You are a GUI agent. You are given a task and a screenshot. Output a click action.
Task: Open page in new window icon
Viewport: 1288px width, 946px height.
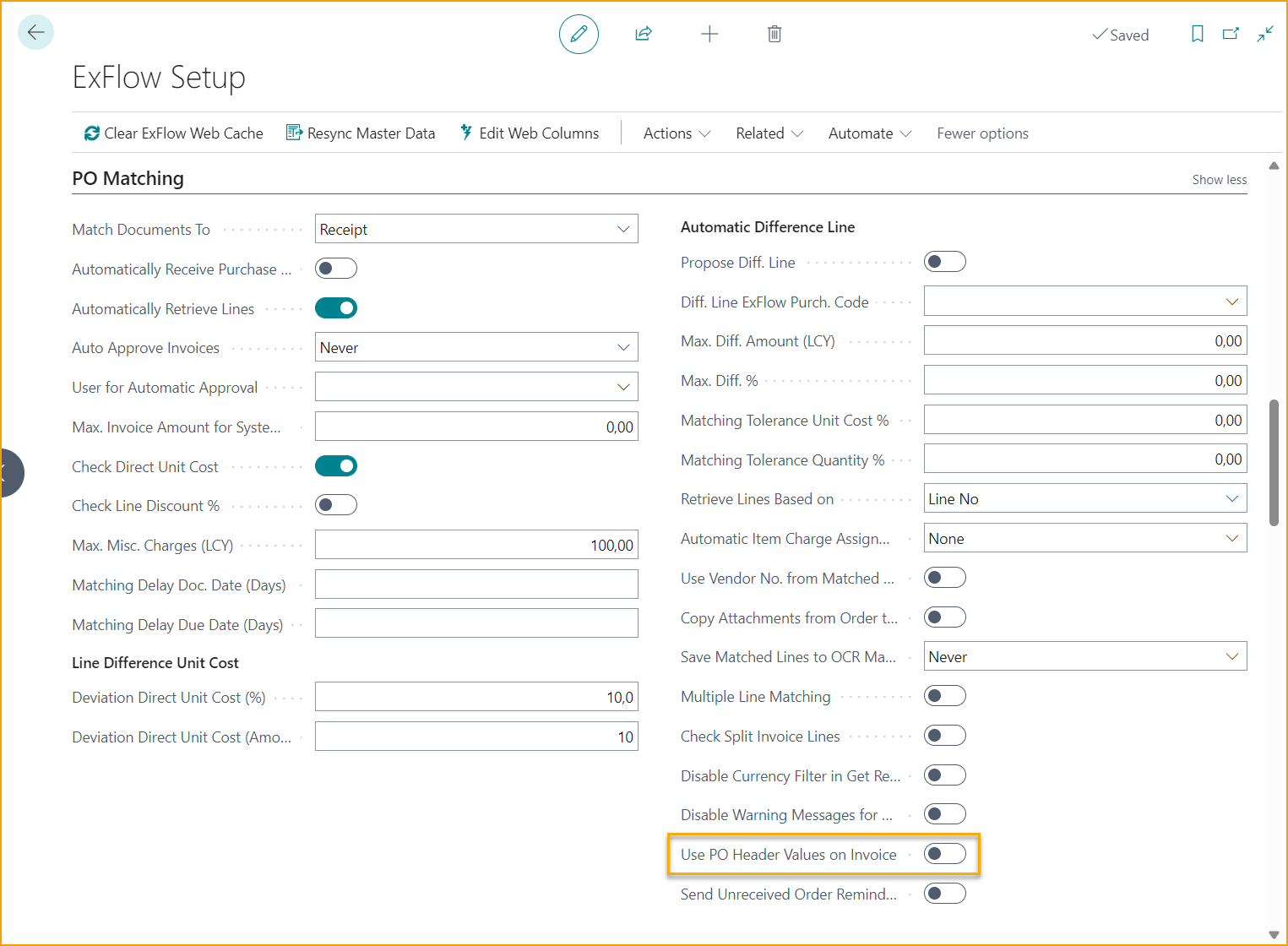coord(1231,34)
